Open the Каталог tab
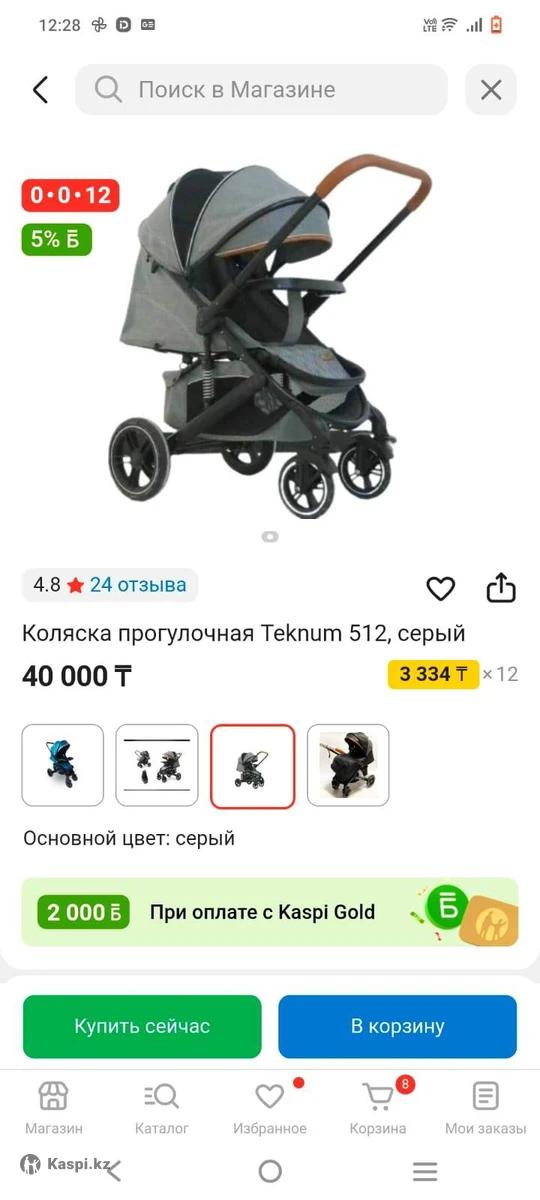The height and width of the screenshot is (1200, 540). [x=161, y=1108]
